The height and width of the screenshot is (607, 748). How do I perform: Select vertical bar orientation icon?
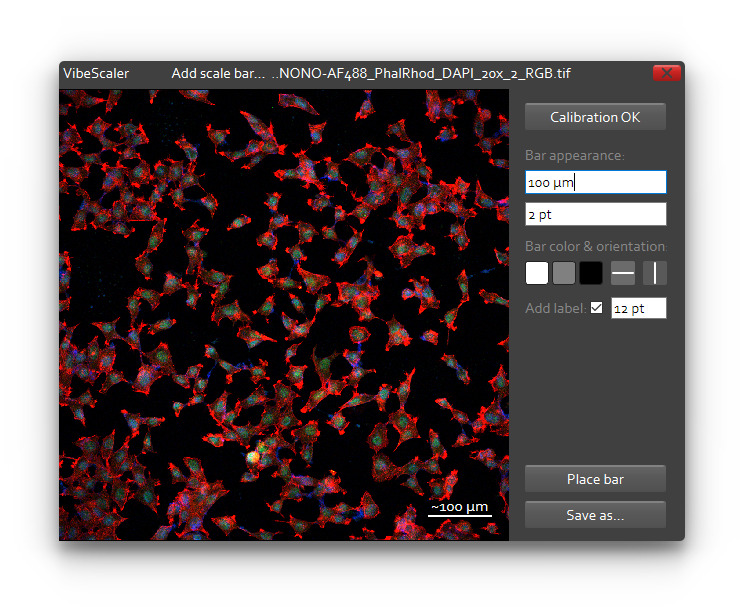pyautogui.click(x=654, y=273)
